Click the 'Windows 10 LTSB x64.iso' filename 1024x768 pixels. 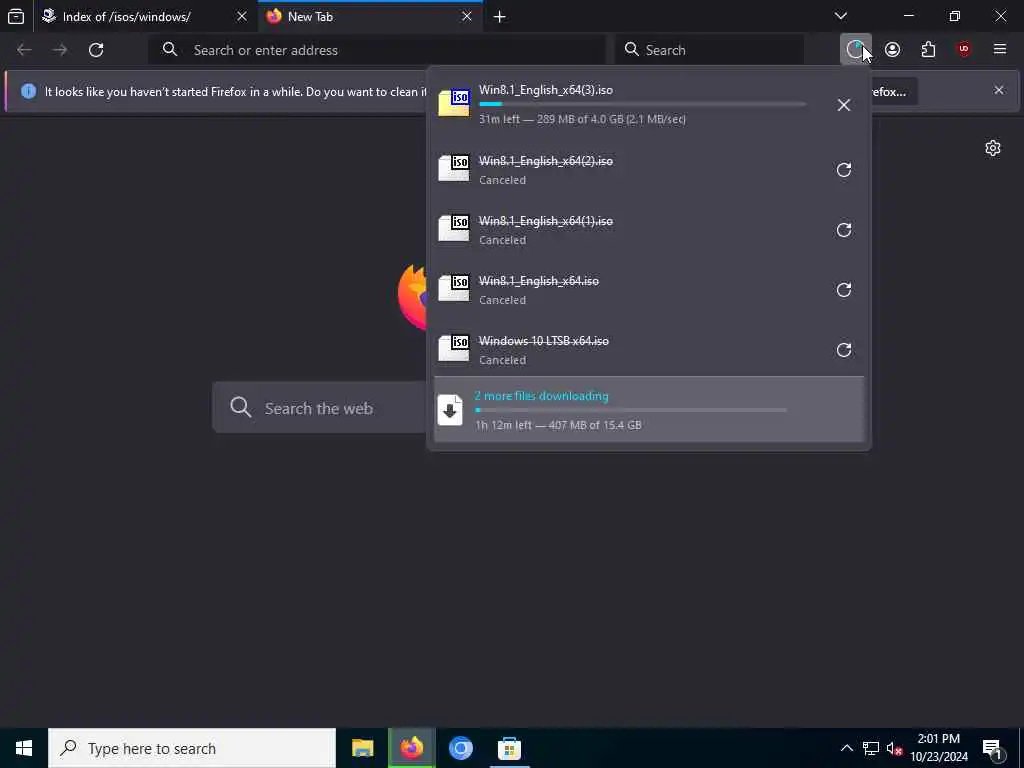pos(544,341)
